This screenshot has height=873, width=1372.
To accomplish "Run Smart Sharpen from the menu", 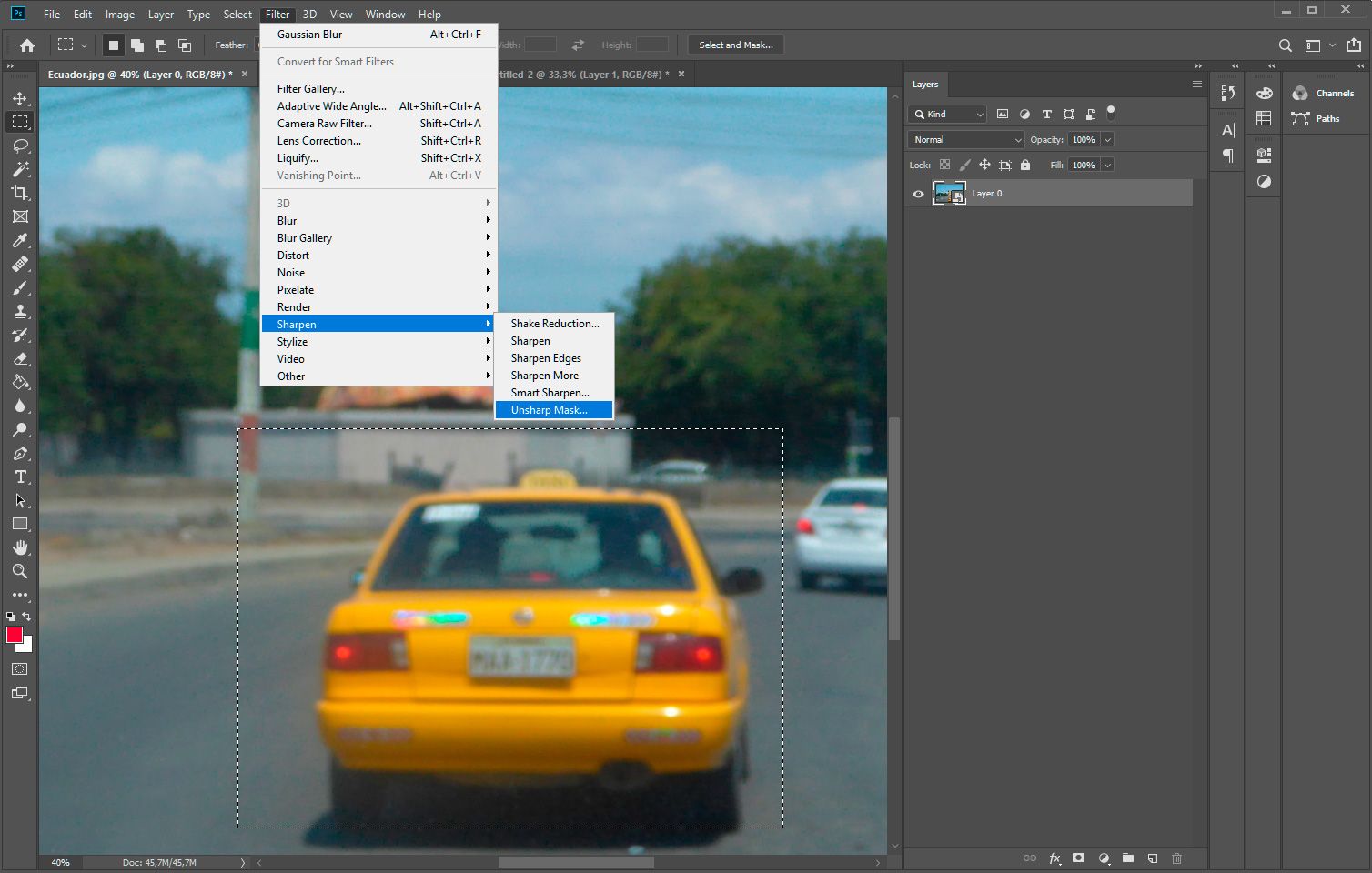I will (x=550, y=392).
